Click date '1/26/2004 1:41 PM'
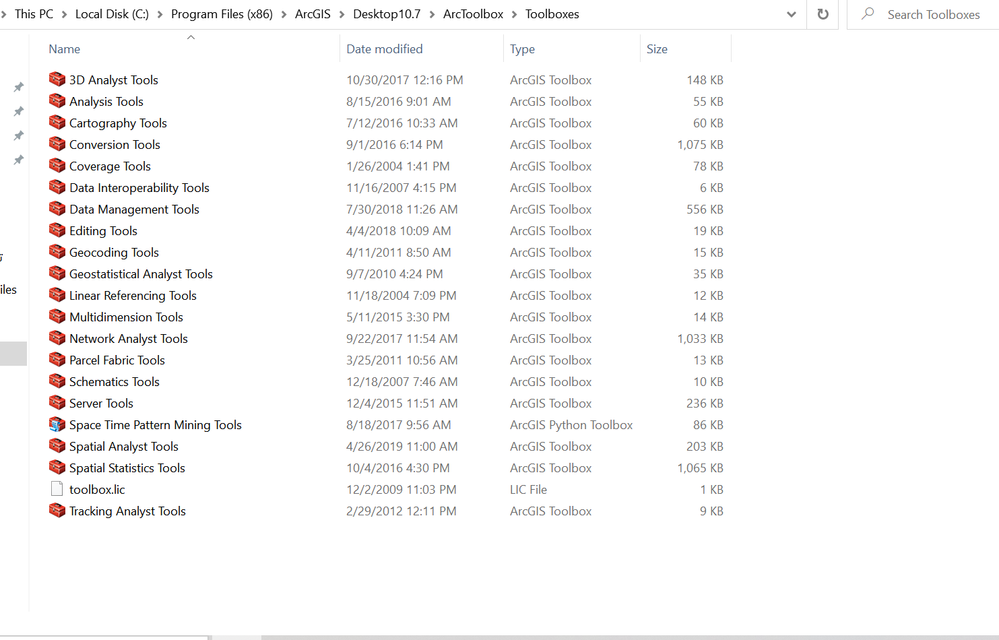Viewport: 999px width, 640px height. pos(398,166)
